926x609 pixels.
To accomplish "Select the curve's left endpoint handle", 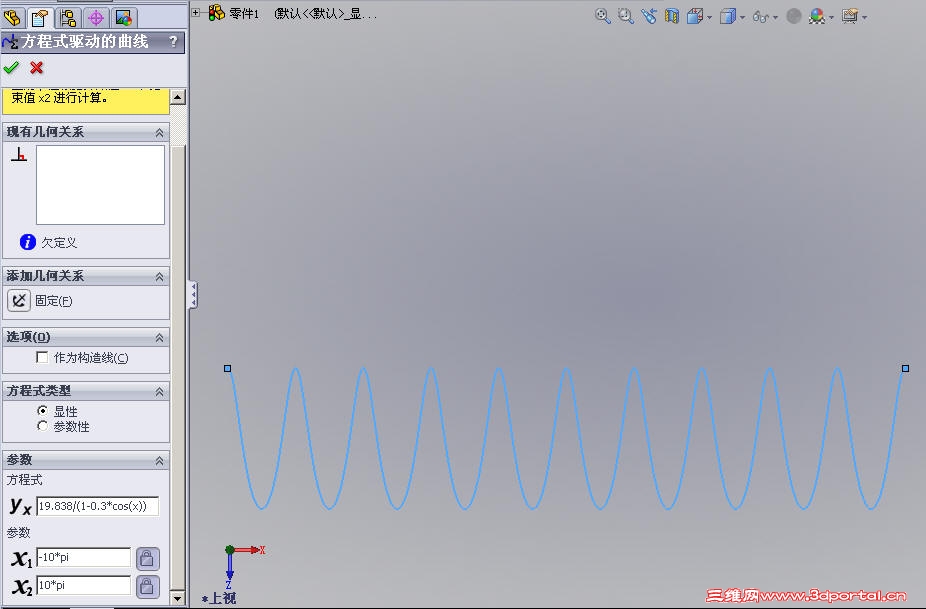I will point(227,368).
